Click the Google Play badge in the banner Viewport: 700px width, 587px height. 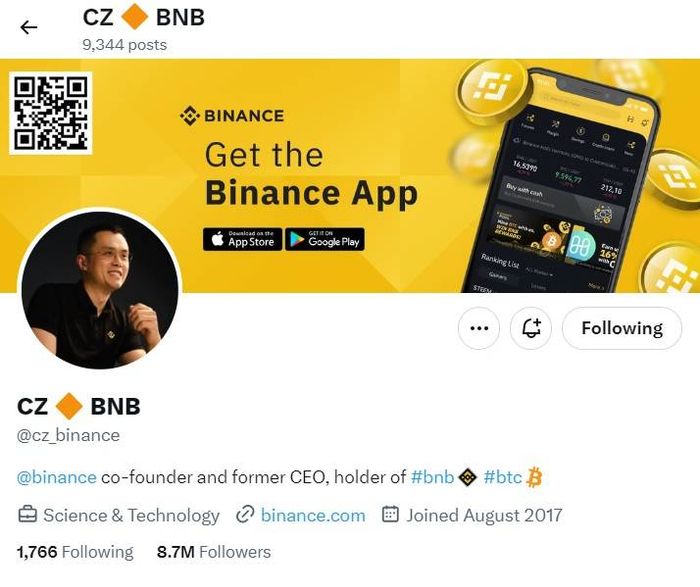[x=325, y=239]
